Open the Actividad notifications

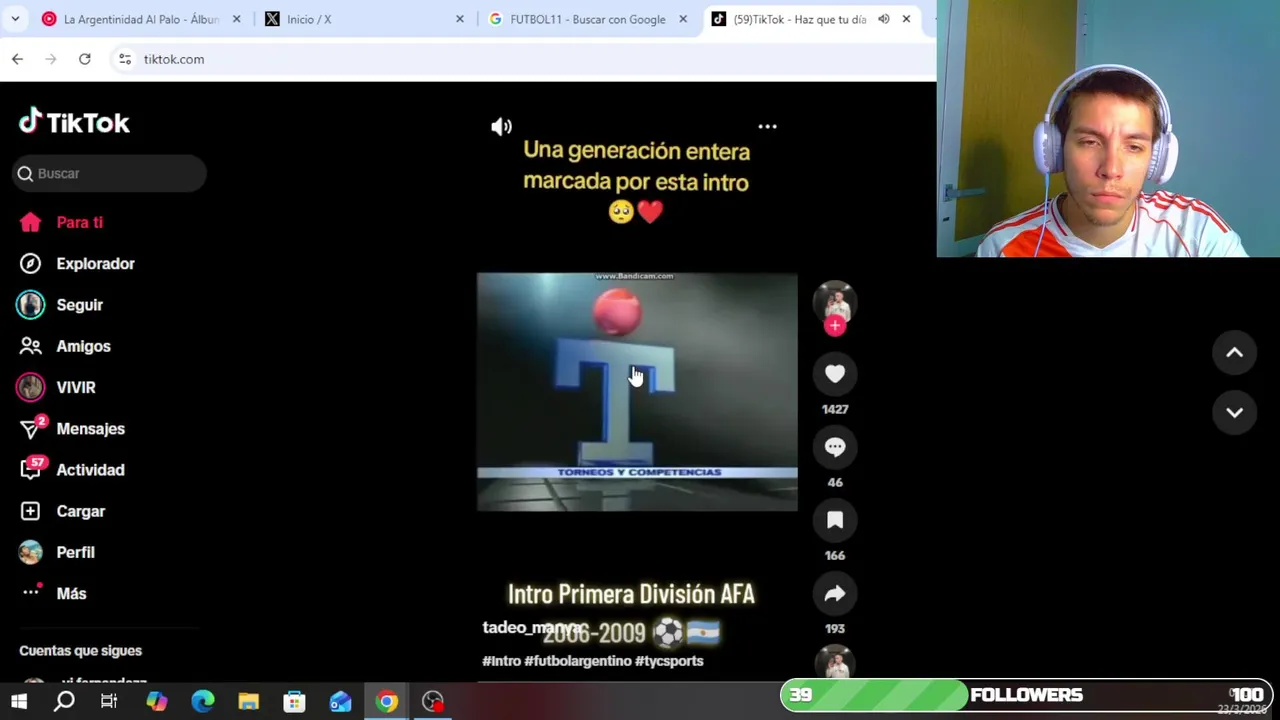click(72, 470)
